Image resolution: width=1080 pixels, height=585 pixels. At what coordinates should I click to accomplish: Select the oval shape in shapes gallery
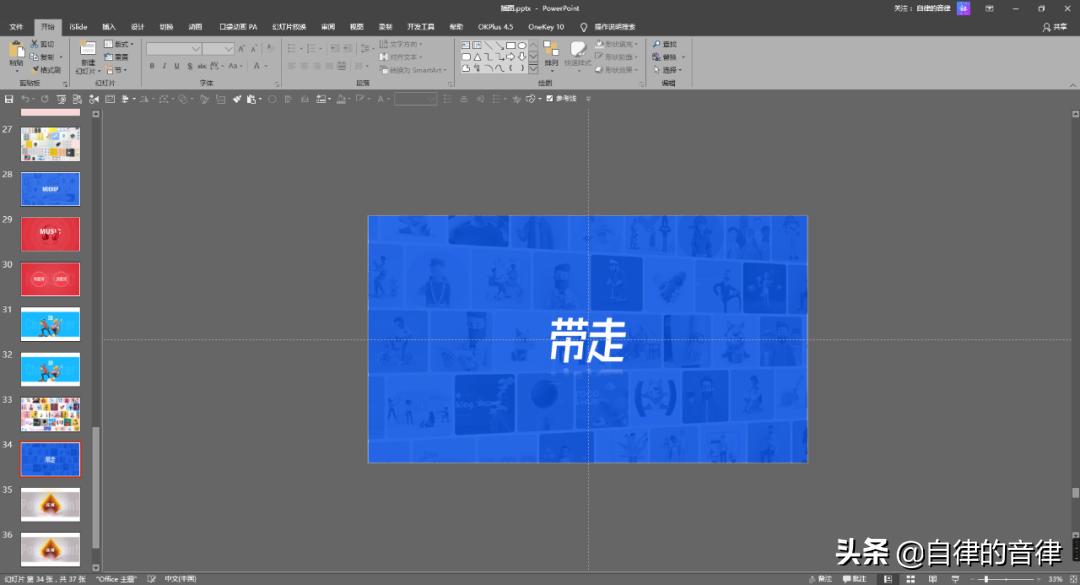[522, 45]
